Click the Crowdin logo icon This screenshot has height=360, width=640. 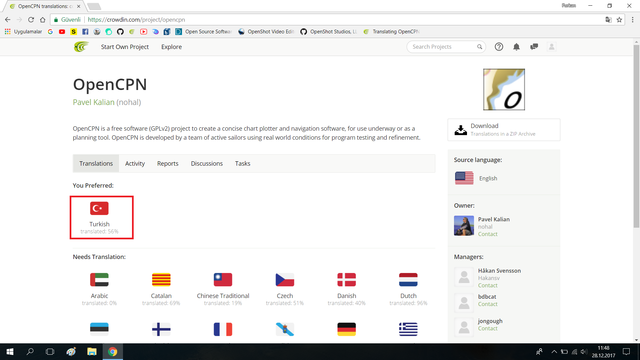coord(81,47)
